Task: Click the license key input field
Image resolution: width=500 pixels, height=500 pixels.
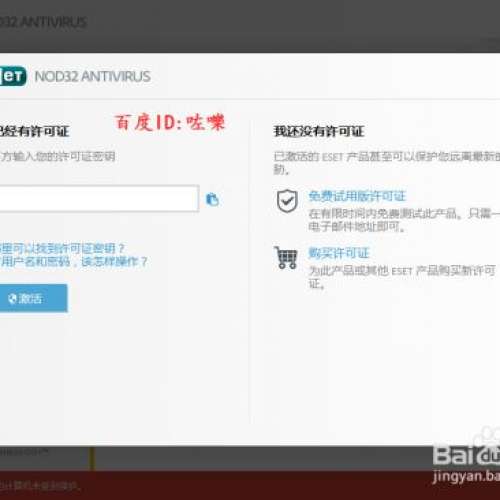Action: [99, 199]
